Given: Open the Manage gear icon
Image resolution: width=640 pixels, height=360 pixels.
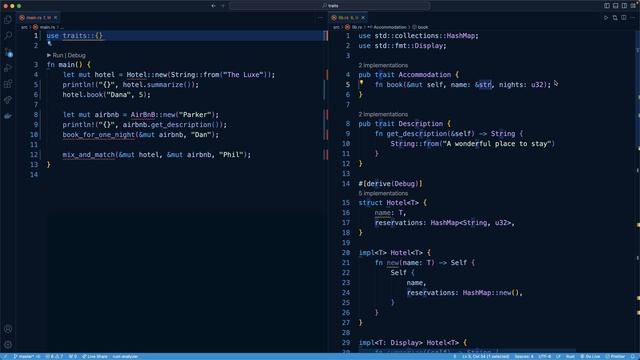Looking at the screenshot, I should tap(8, 344).
